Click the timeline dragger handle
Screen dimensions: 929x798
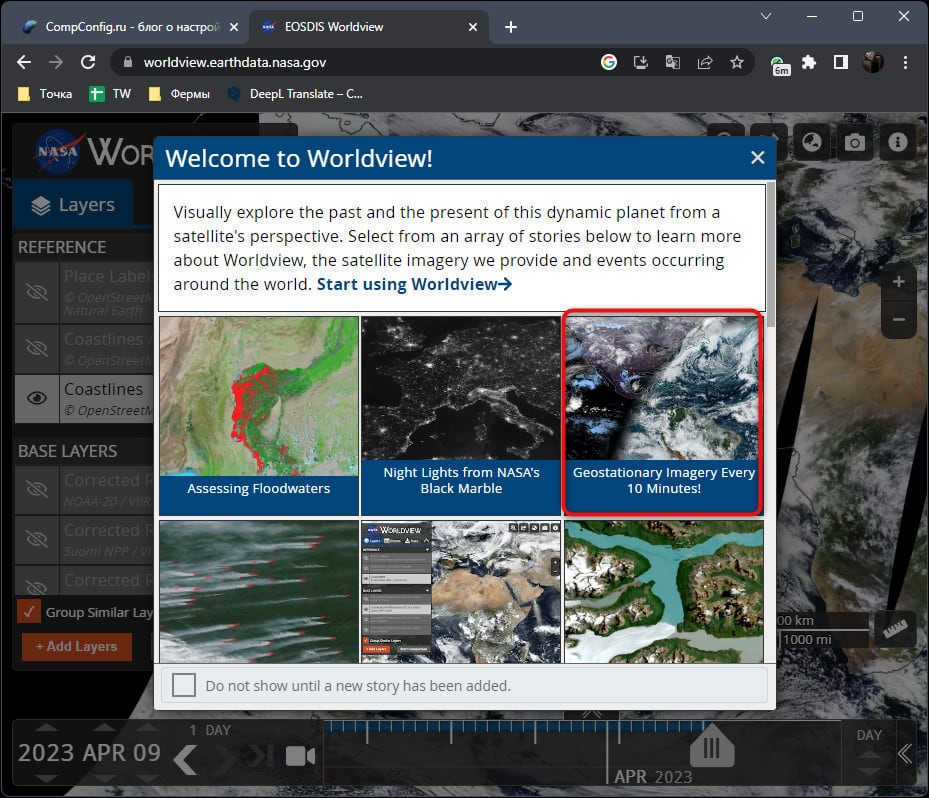[712, 748]
